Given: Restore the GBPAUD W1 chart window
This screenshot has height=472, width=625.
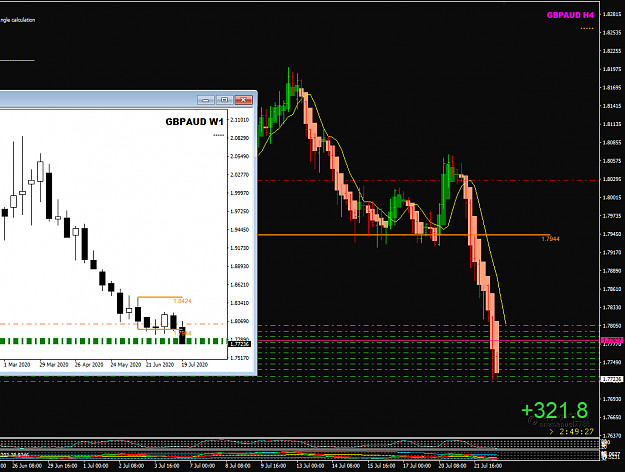Looking at the screenshot, I should click(224, 100).
